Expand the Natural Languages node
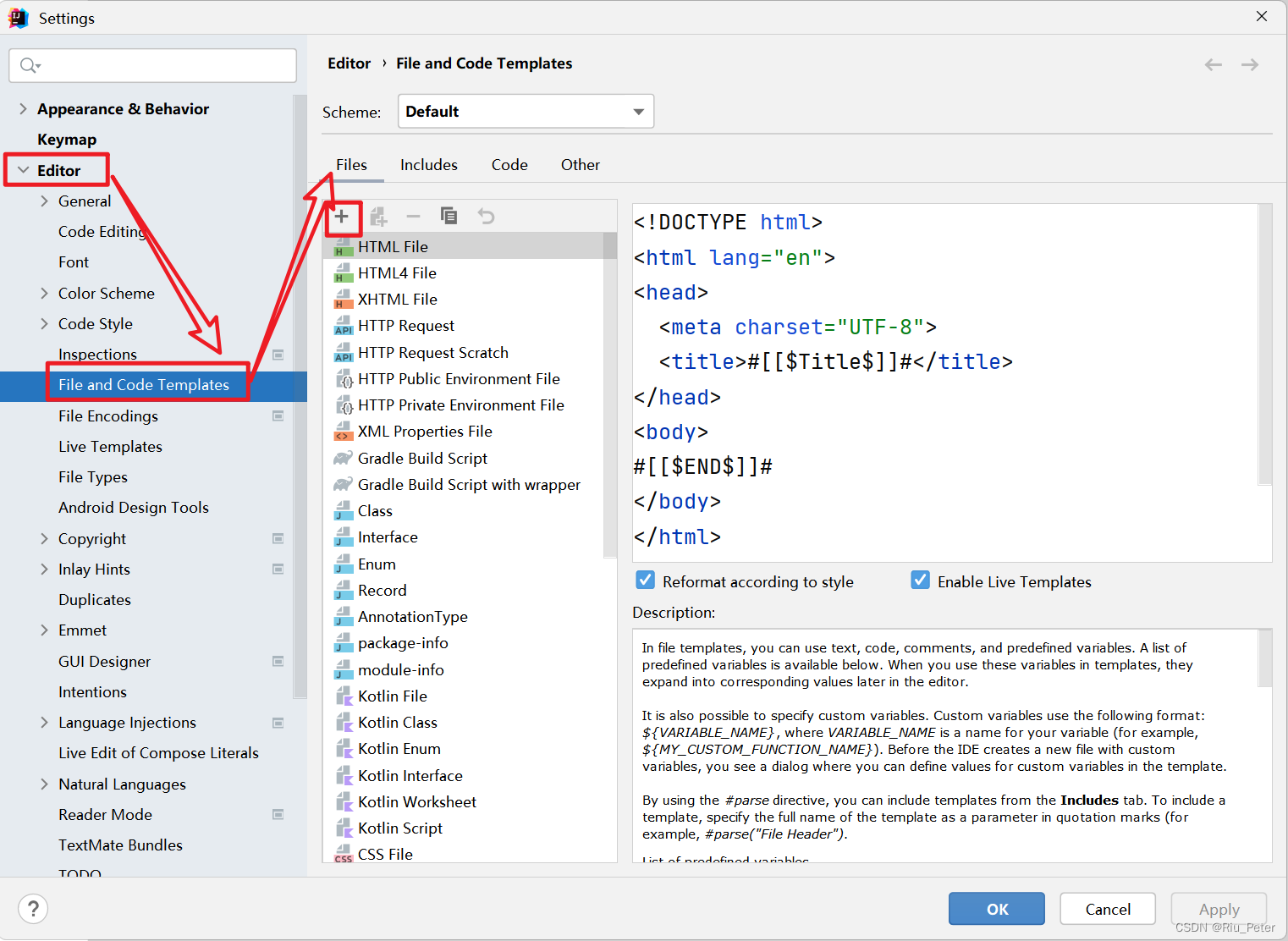Image resolution: width=1288 pixels, height=941 pixels. point(44,784)
